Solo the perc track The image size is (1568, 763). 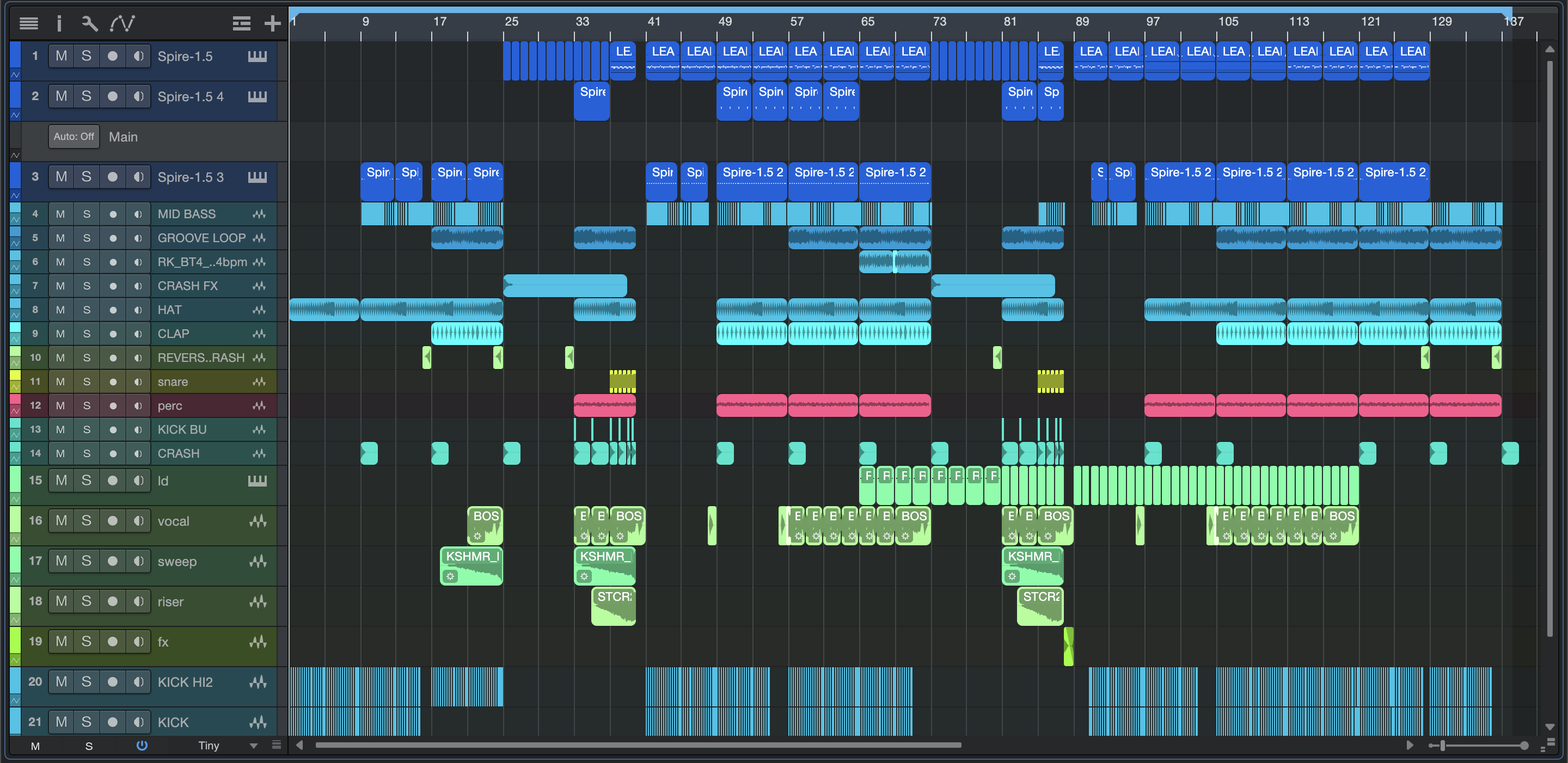point(87,405)
